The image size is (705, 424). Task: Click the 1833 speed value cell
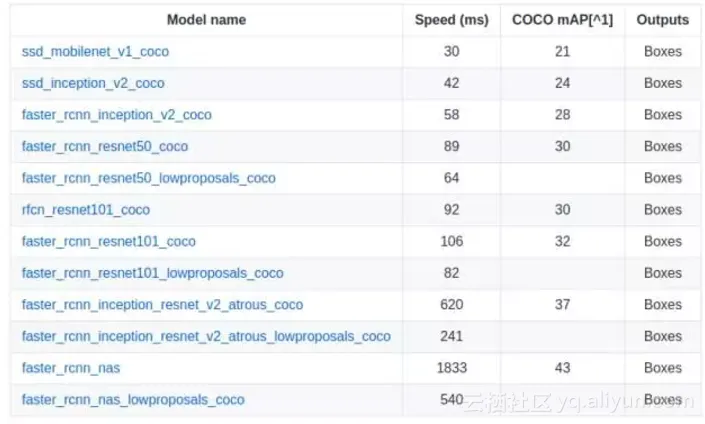pos(451,368)
